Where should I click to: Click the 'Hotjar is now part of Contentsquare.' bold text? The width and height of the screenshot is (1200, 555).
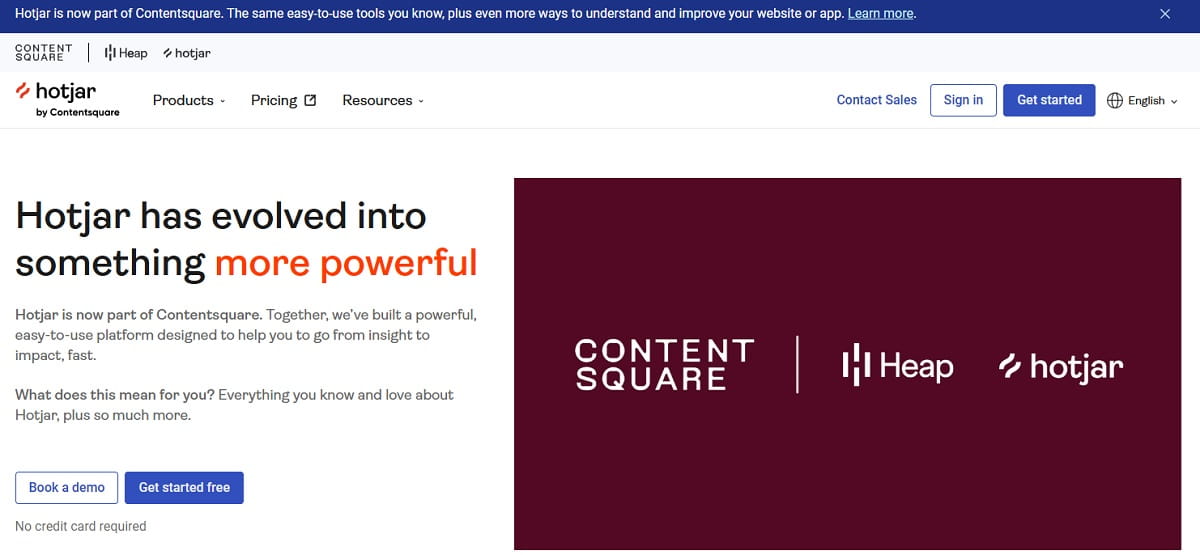point(139,315)
